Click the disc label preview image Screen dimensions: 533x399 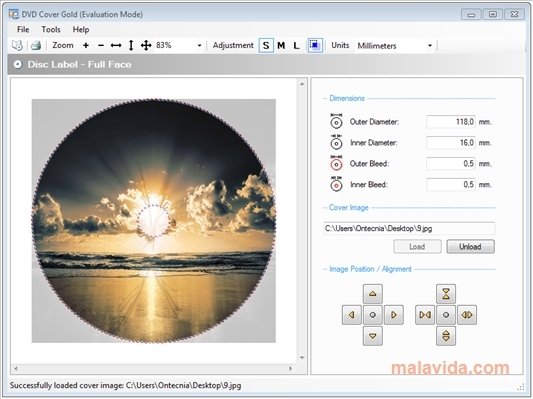point(154,221)
